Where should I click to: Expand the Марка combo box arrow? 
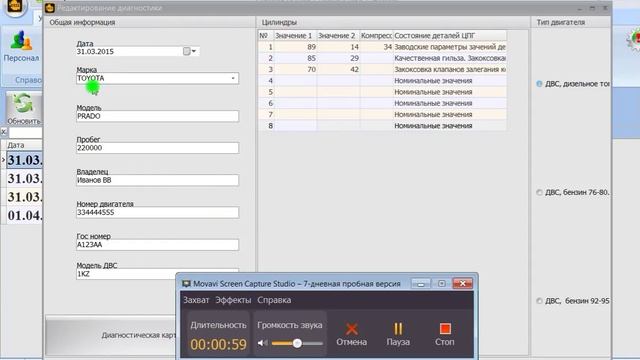coord(233,78)
